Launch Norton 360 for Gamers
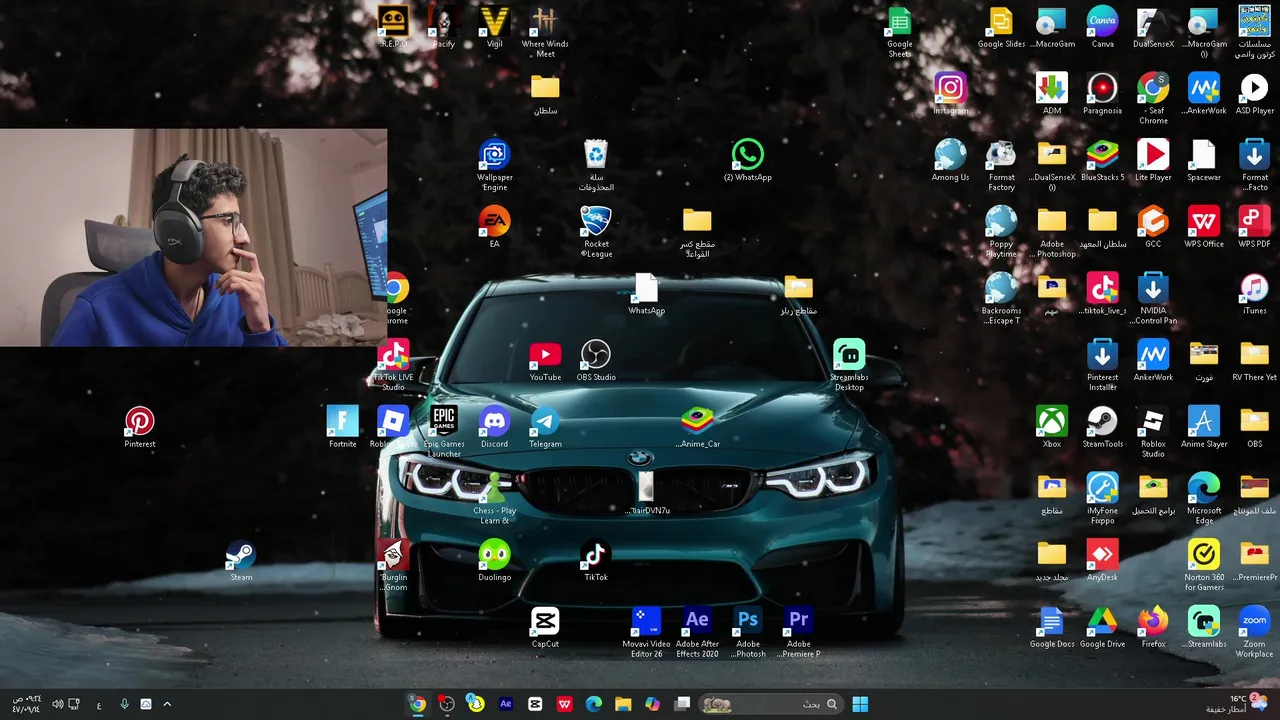The height and width of the screenshot is (720, 1280). point(1204,565)
